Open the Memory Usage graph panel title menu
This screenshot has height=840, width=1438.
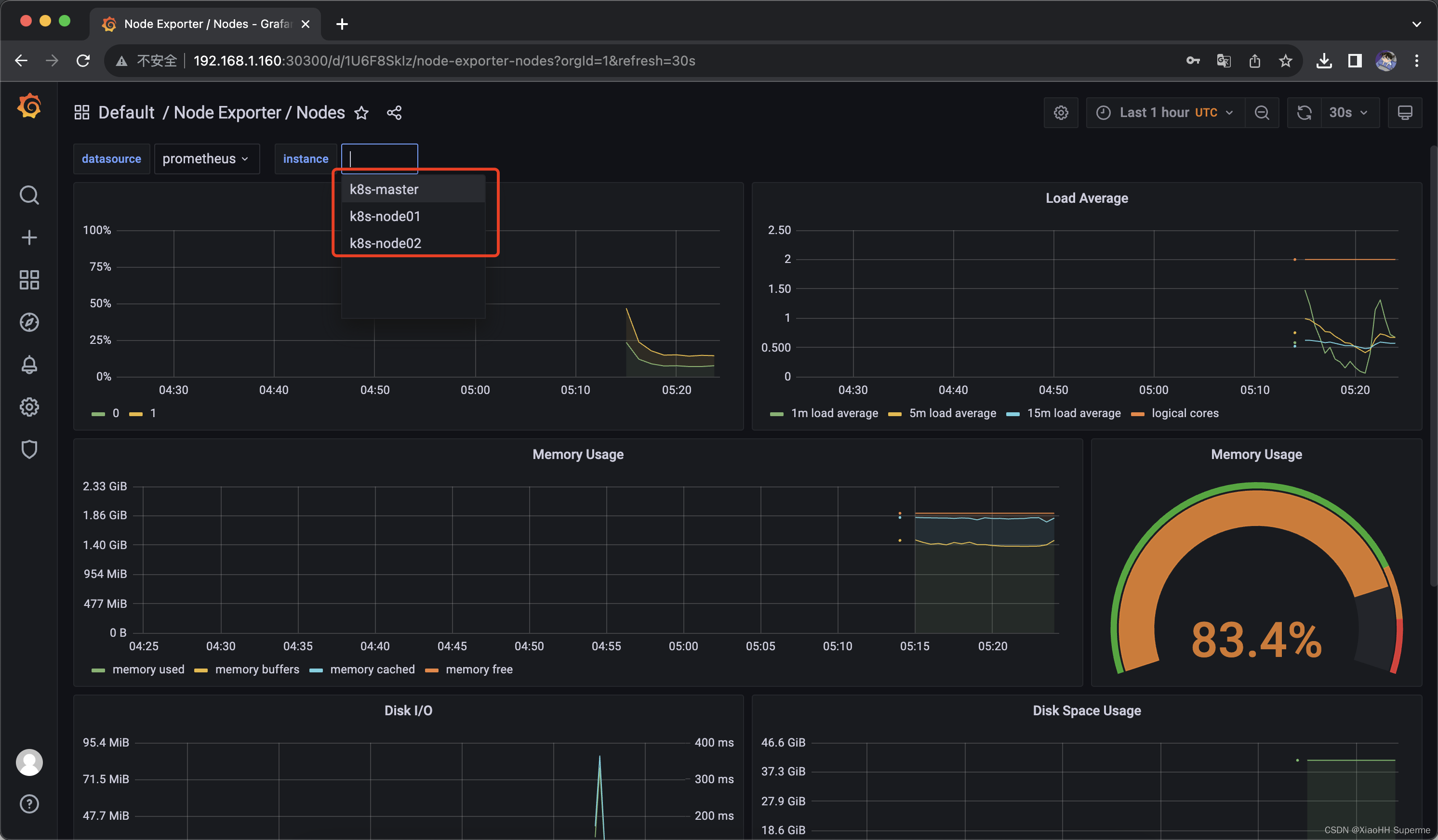pos(577,454)
